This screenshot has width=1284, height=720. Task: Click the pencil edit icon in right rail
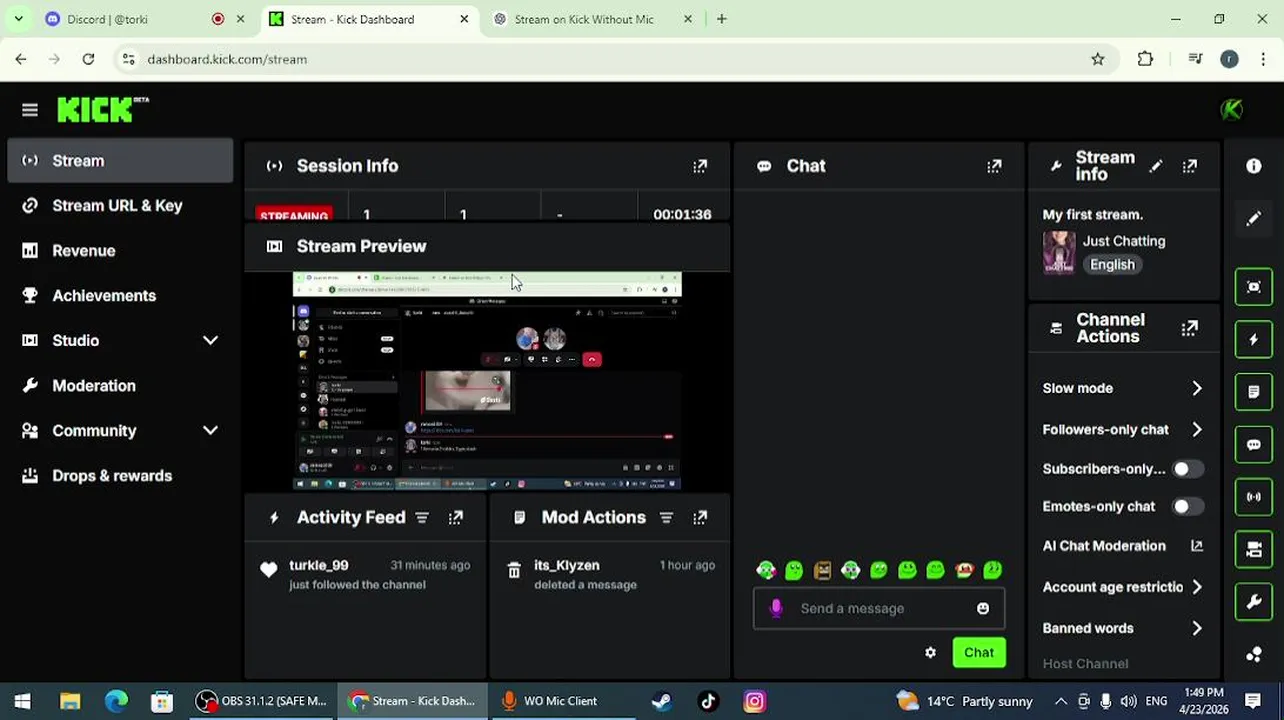pos(1253,219)
